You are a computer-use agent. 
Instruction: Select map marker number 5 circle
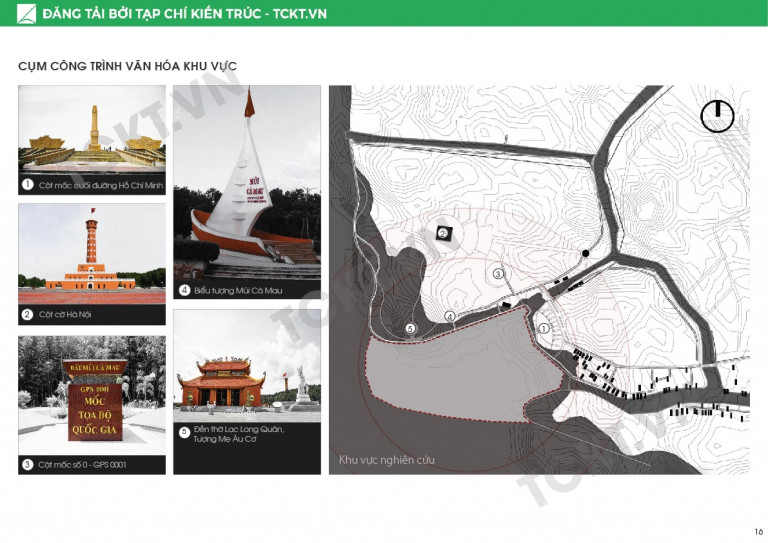pos(410,329)
